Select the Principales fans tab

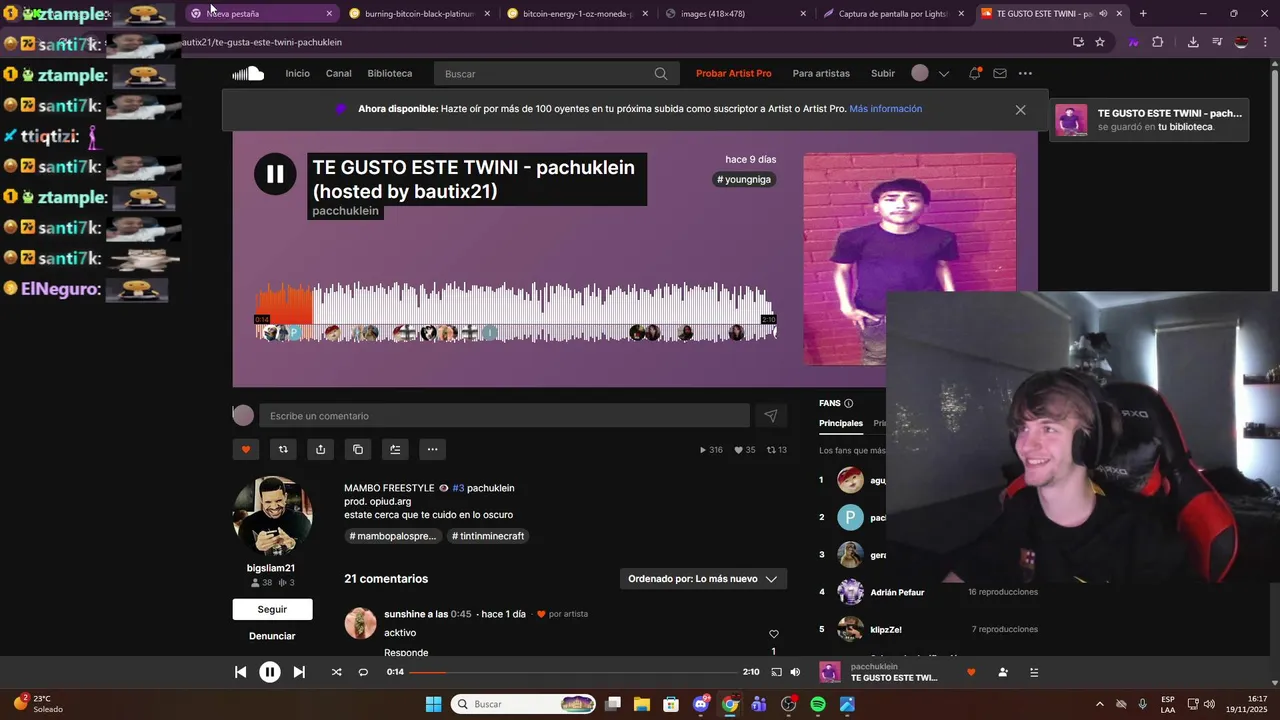click(841, 423)
